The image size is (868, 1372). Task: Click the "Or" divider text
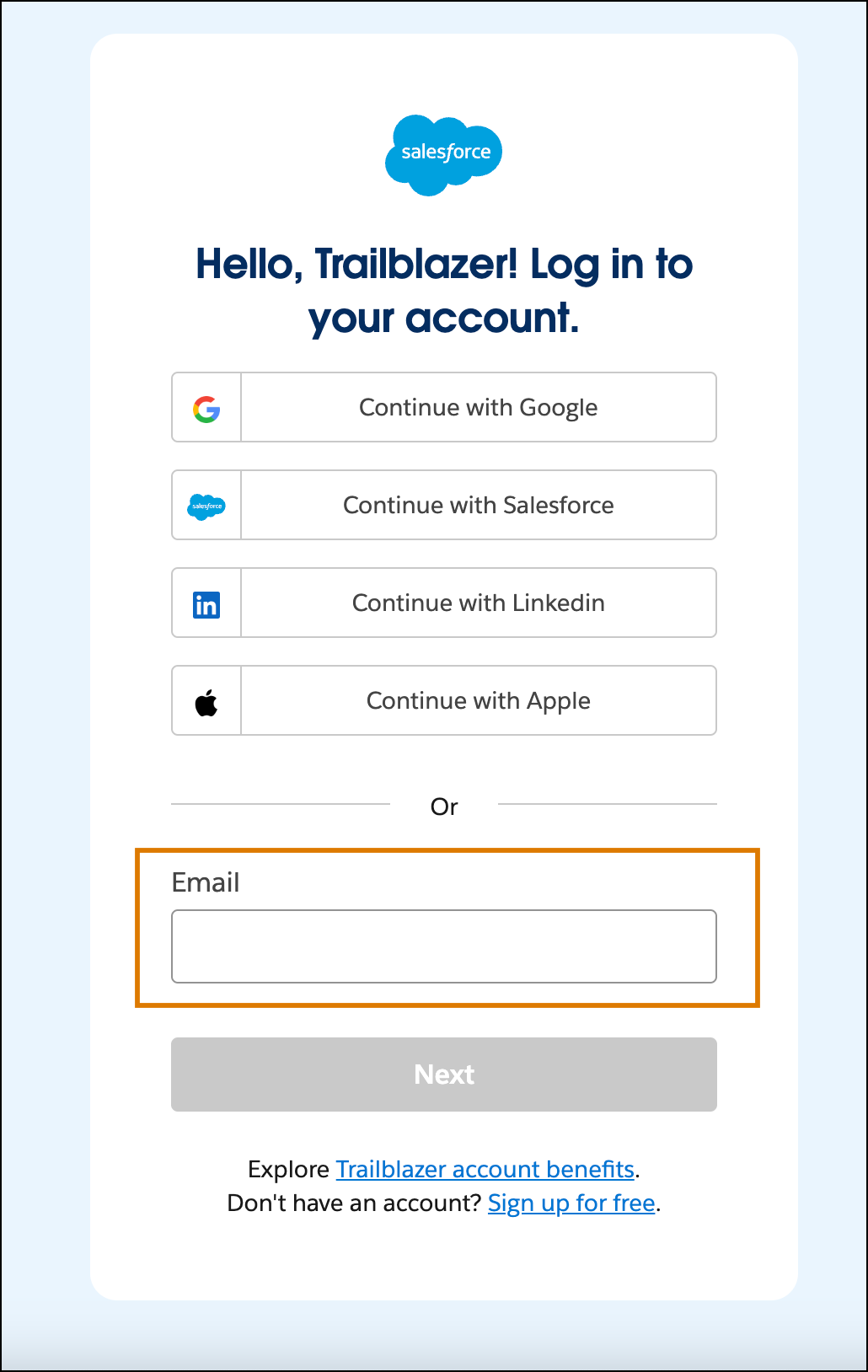(444, 807)
